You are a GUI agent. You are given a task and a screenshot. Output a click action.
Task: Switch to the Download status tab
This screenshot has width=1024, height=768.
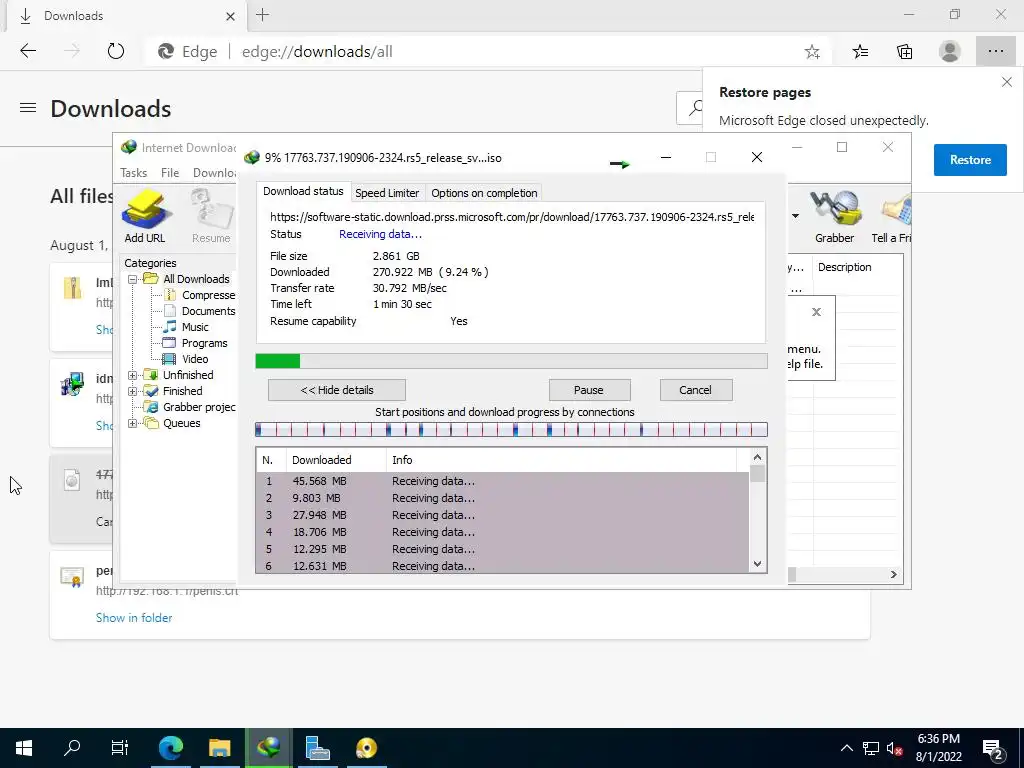pos(303,191)
